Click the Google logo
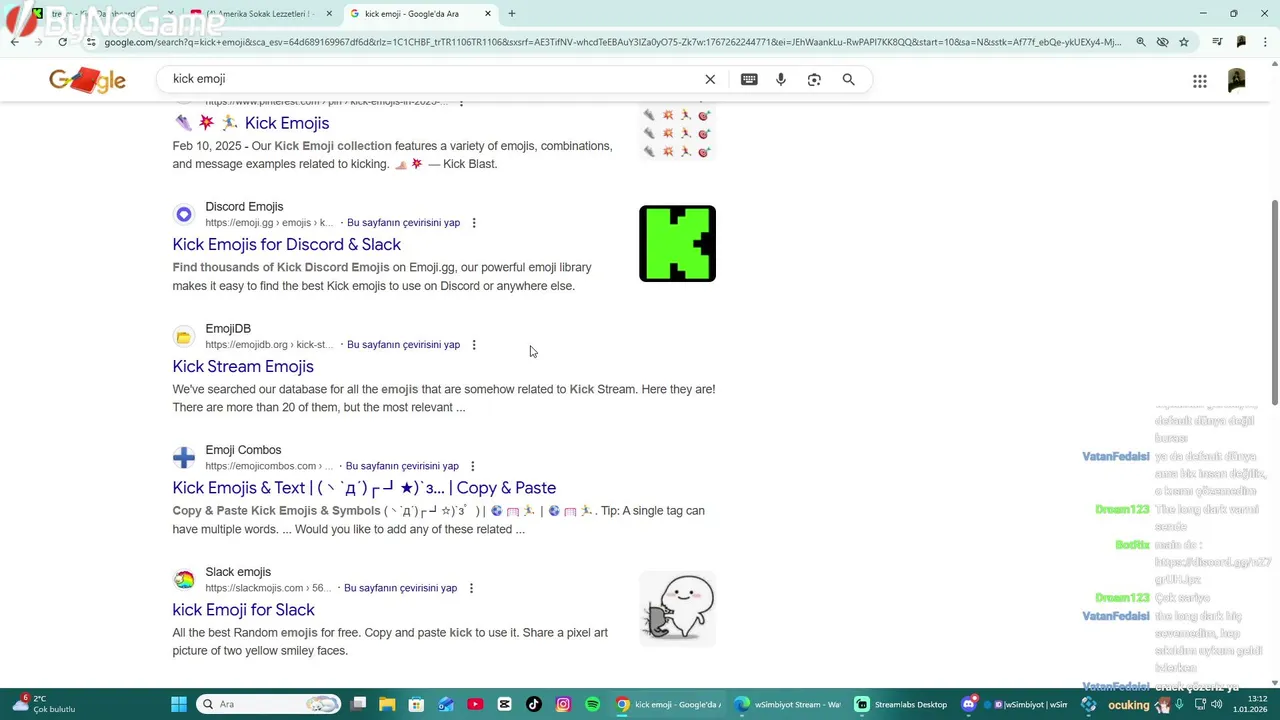The height and width of the screenshot is (720, 1280). pos(88,80)
